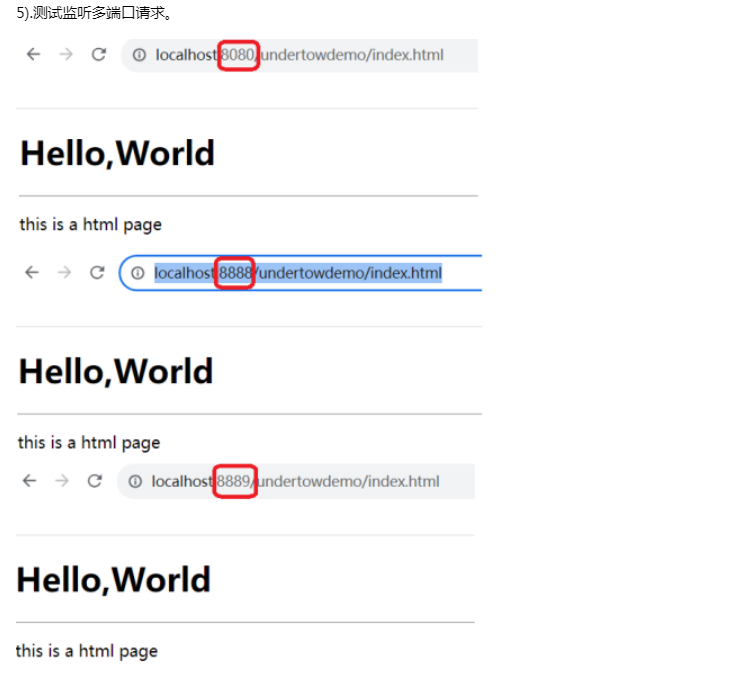The height and width of the screenshot is (694, 753).
Task: Click the back arrow beside localhost:8080 address
Action: (33, 55)
